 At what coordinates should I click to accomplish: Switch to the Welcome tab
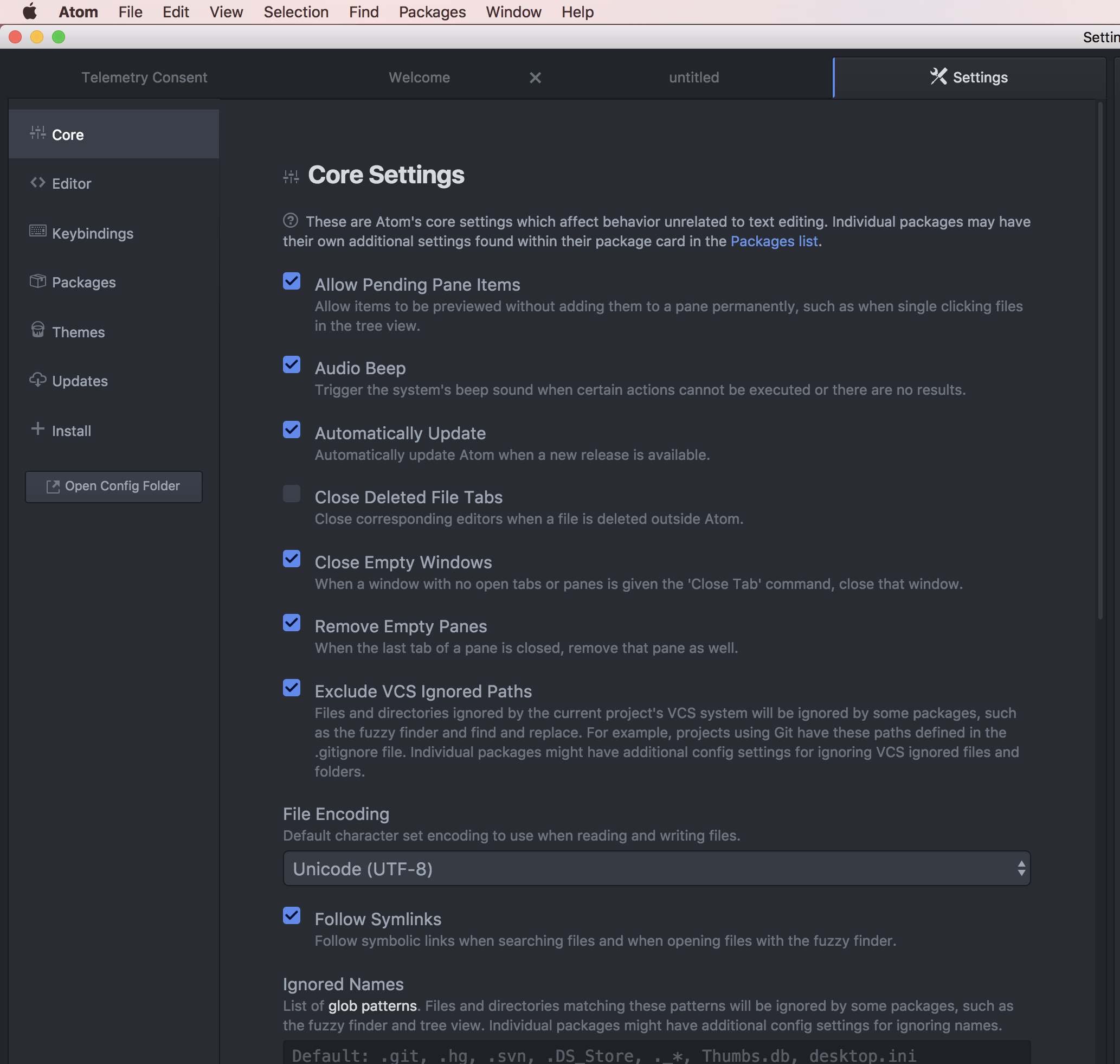click(x=419, y=77)
